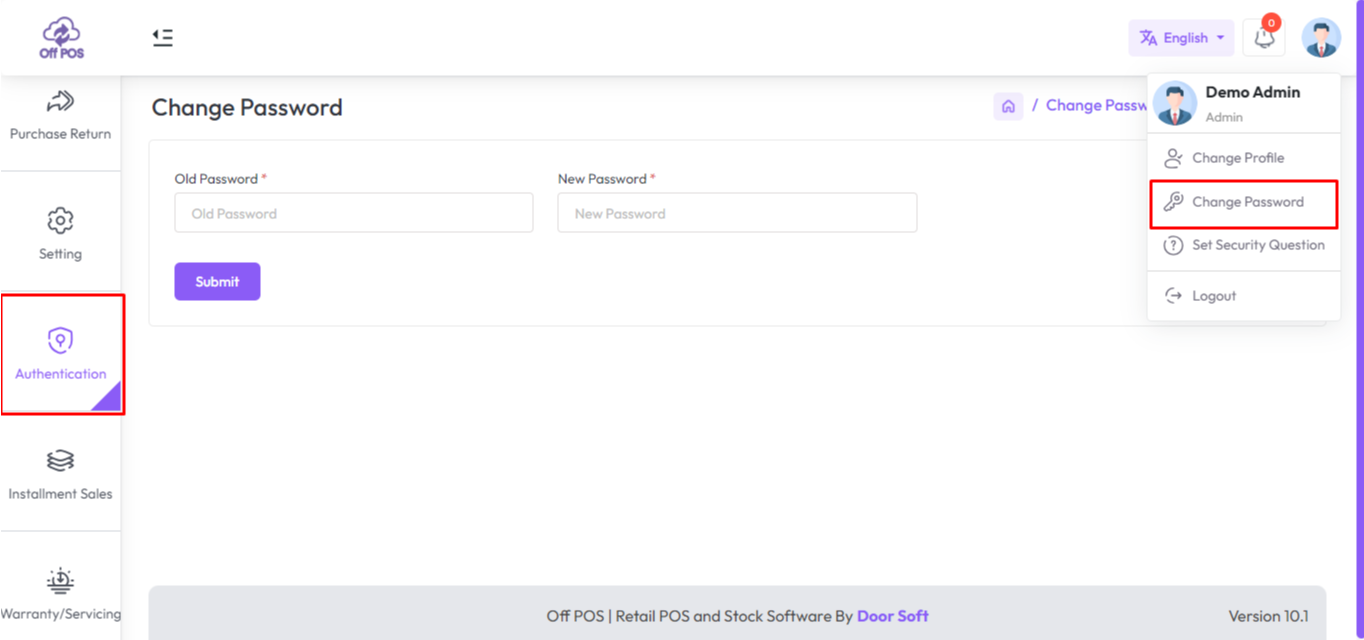1364x640 pixels.
Task: Collapse the sidebar with the menu toggle icon
Action: 162,38
